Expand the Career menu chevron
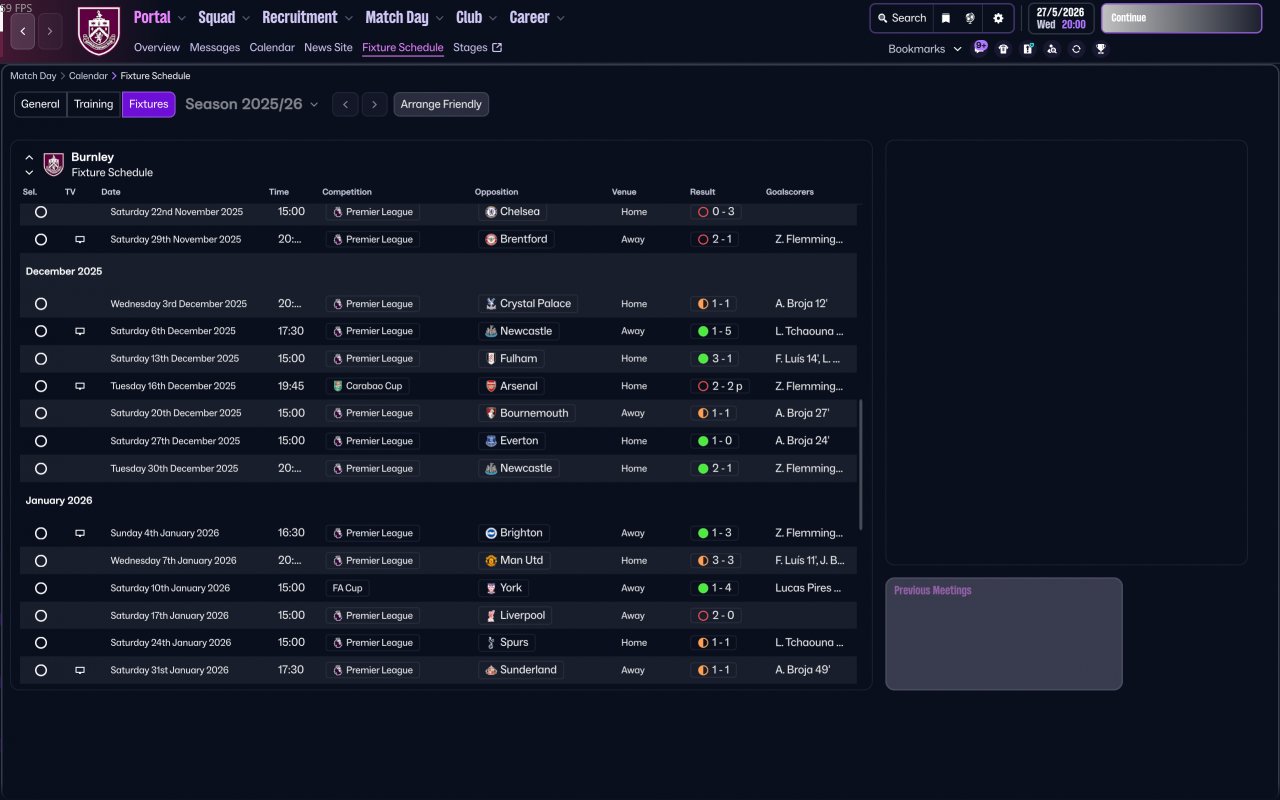The image size is (1280, 800). pos(560,18)
